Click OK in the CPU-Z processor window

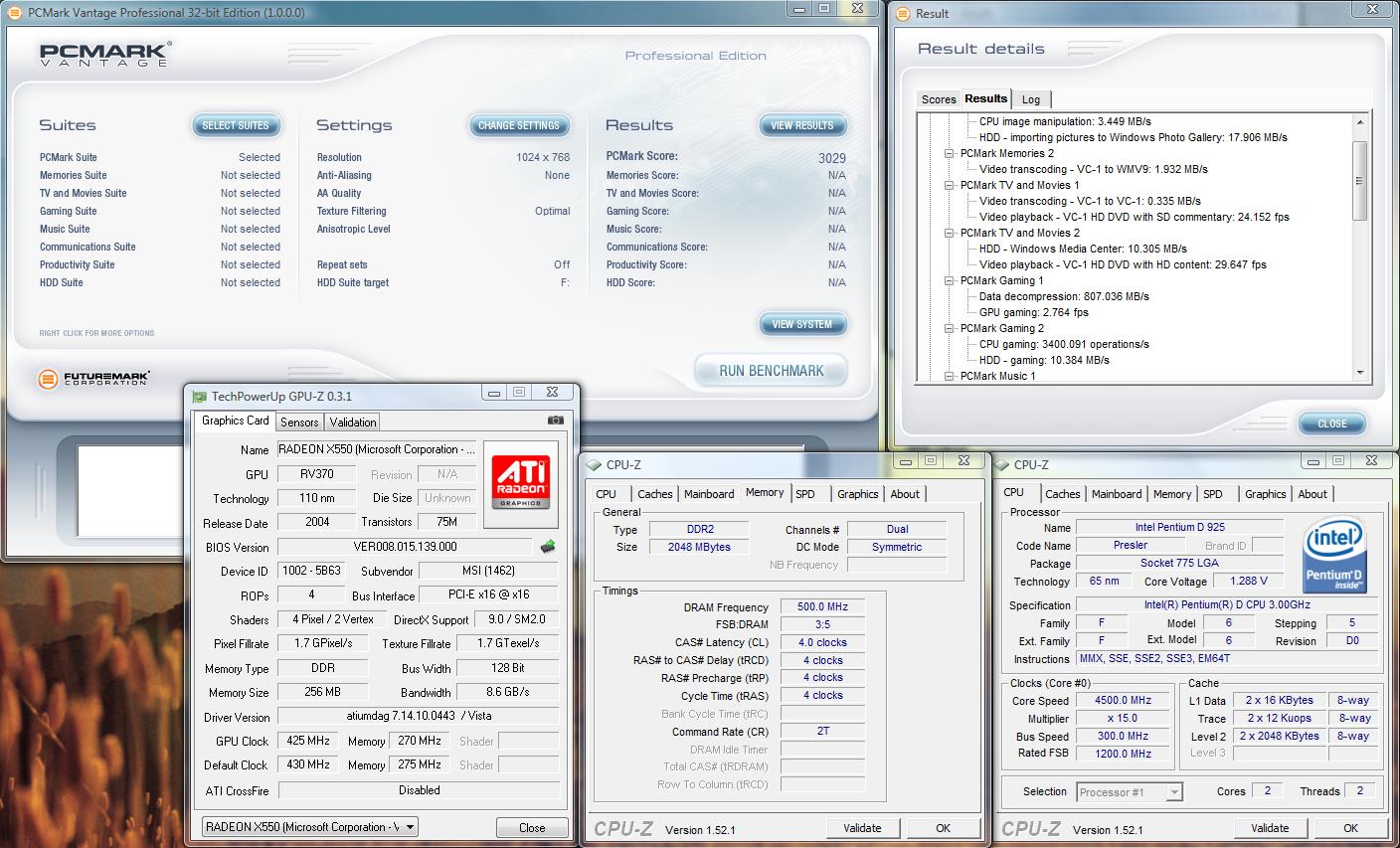click(1350, 828)
